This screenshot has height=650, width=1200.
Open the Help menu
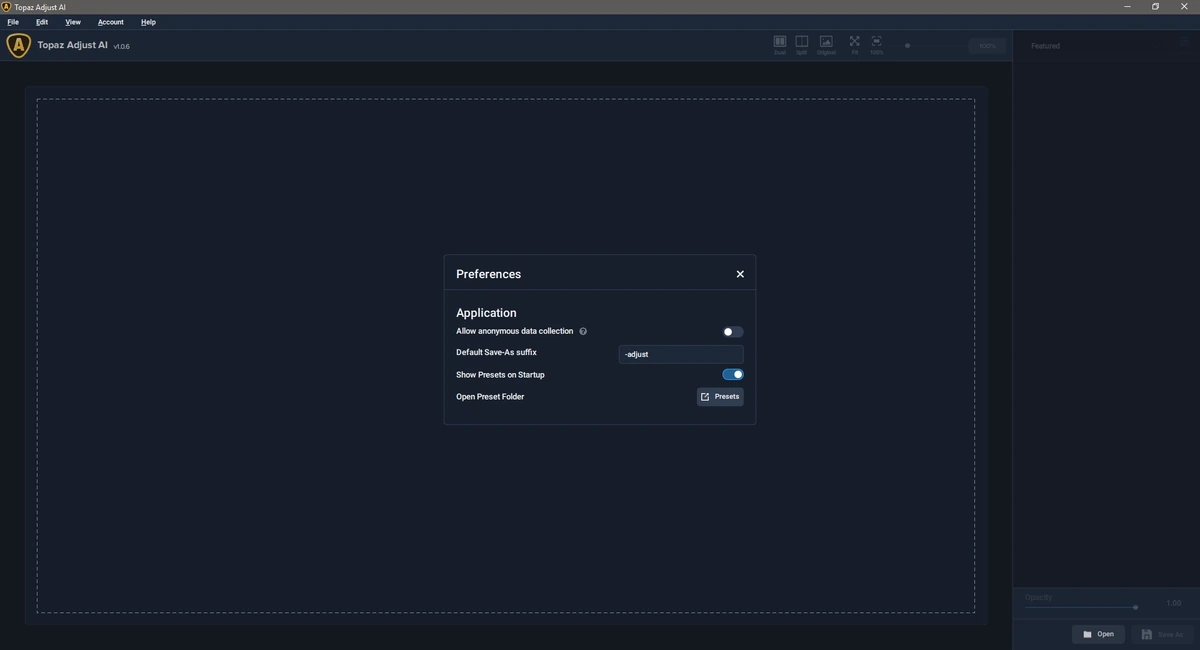point(148,22)
